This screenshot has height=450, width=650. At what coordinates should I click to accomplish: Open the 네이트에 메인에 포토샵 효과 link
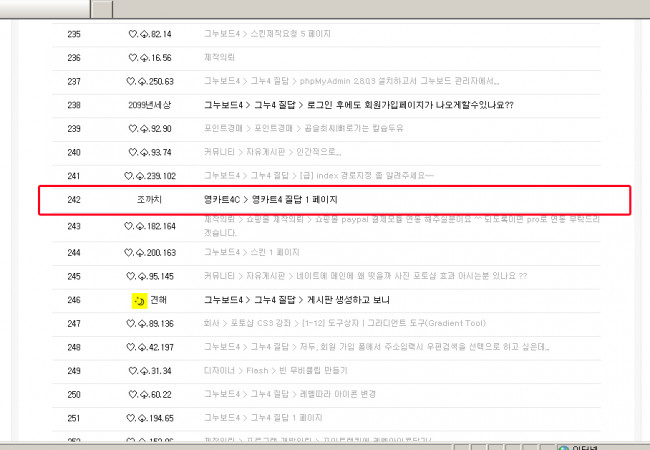[366, 276]
